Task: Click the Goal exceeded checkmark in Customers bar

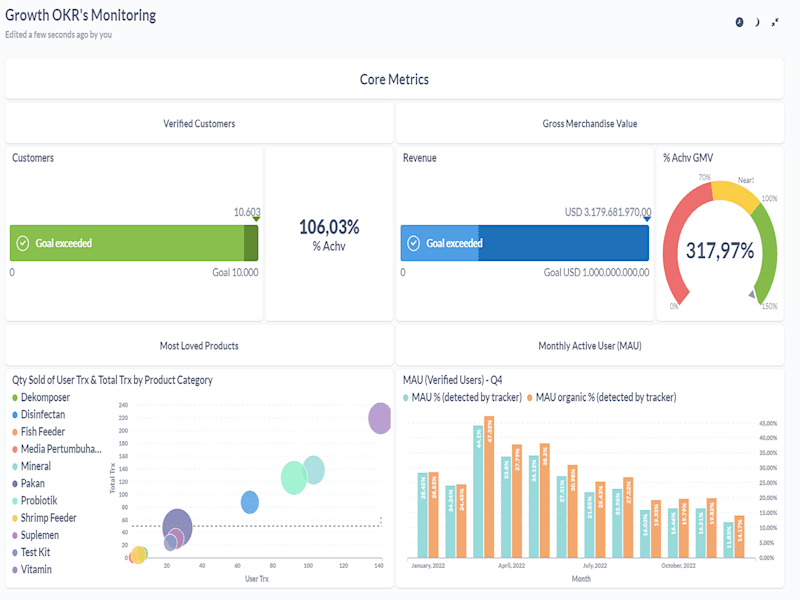Action: (x=23, y=243)
